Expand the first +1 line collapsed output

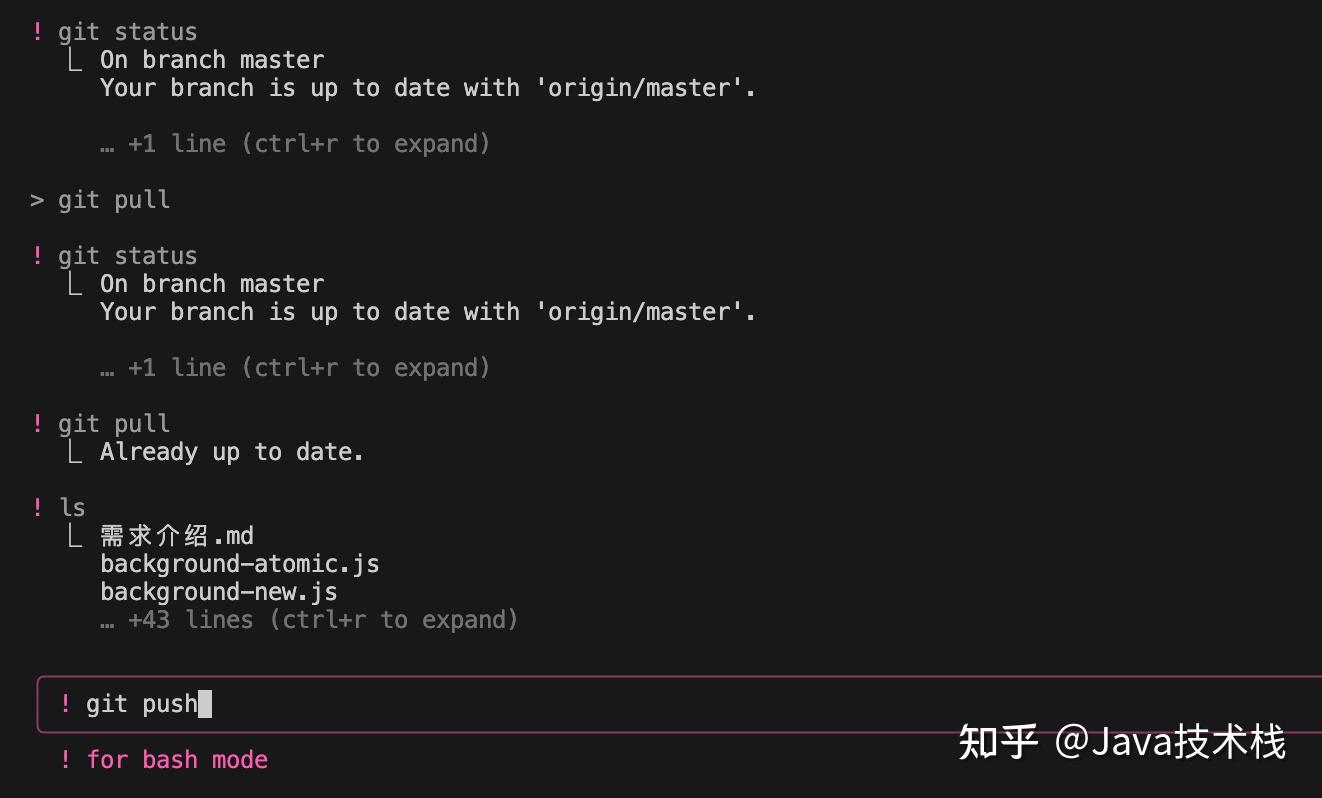[295, 144]
